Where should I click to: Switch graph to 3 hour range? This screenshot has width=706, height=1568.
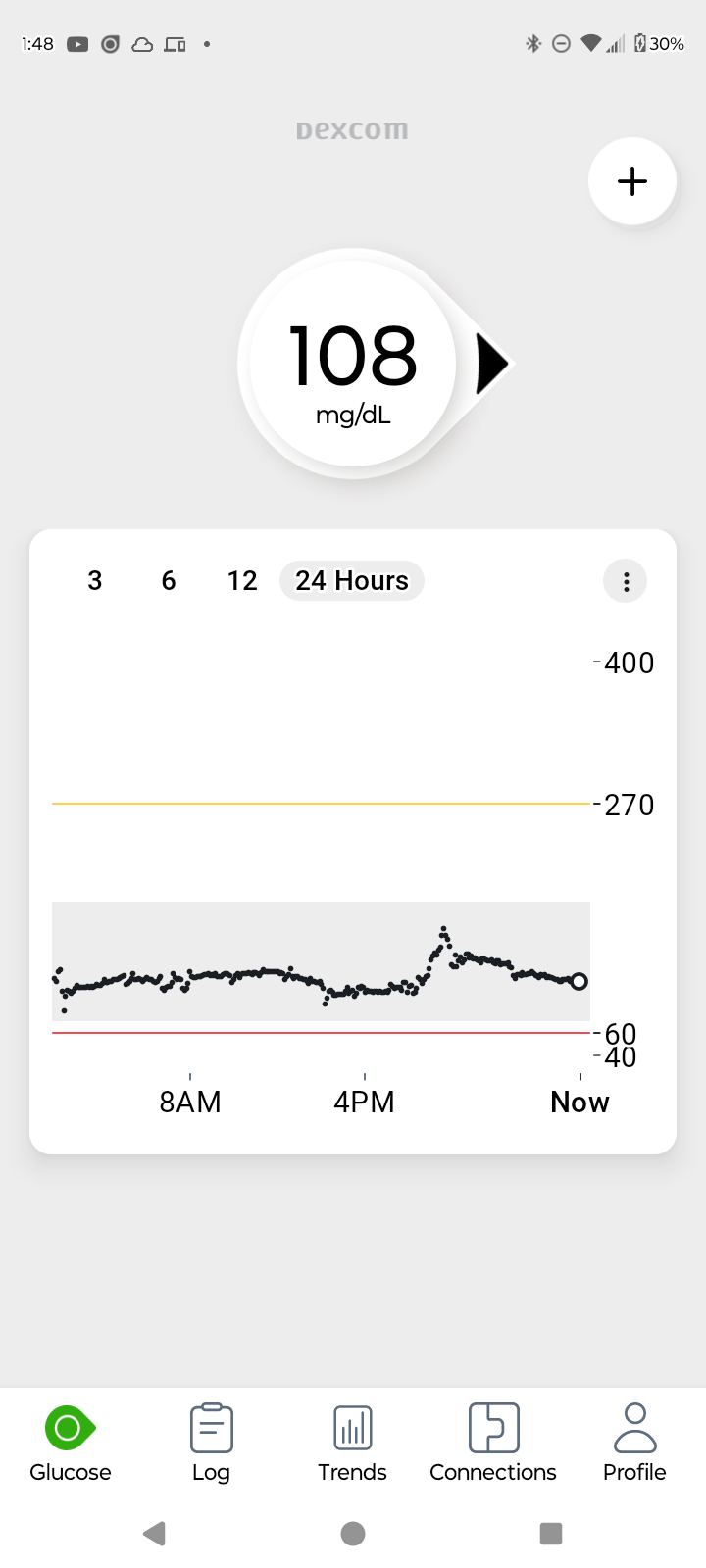pyautogui.click(x=94, y=581)
